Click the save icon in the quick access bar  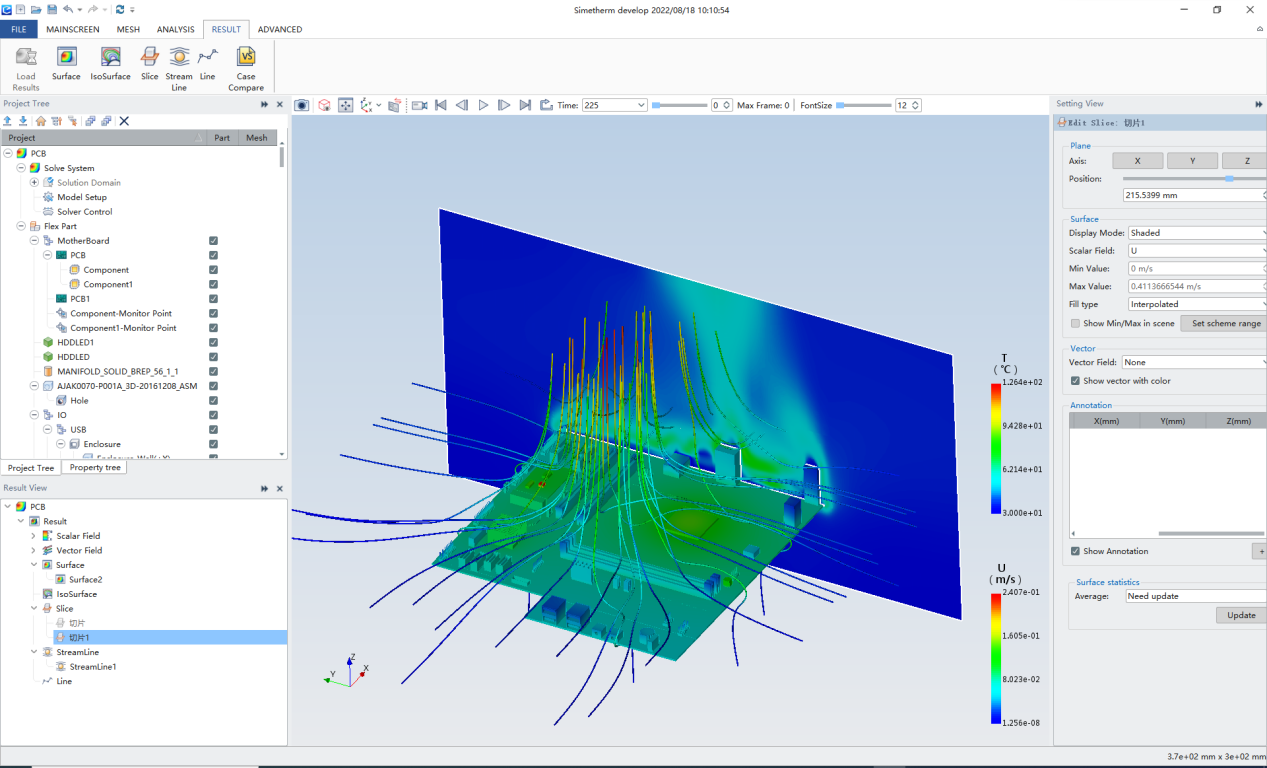[51, 9]
